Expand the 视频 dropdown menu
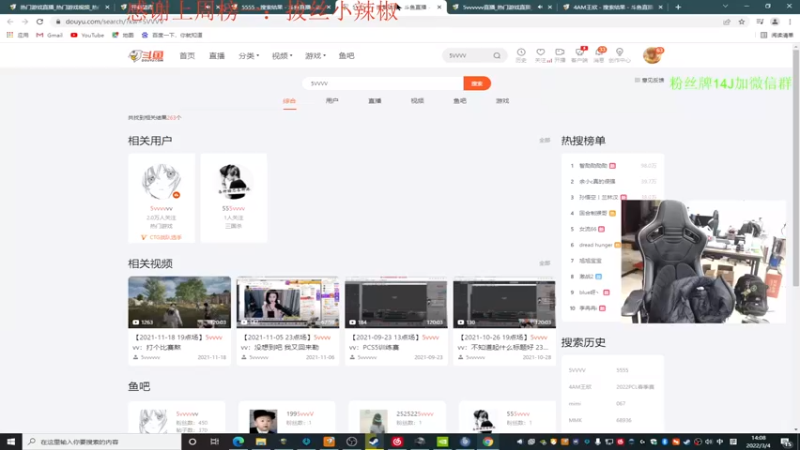The height and width of the screenshot is (450, 800). click(x=282, y=56)
